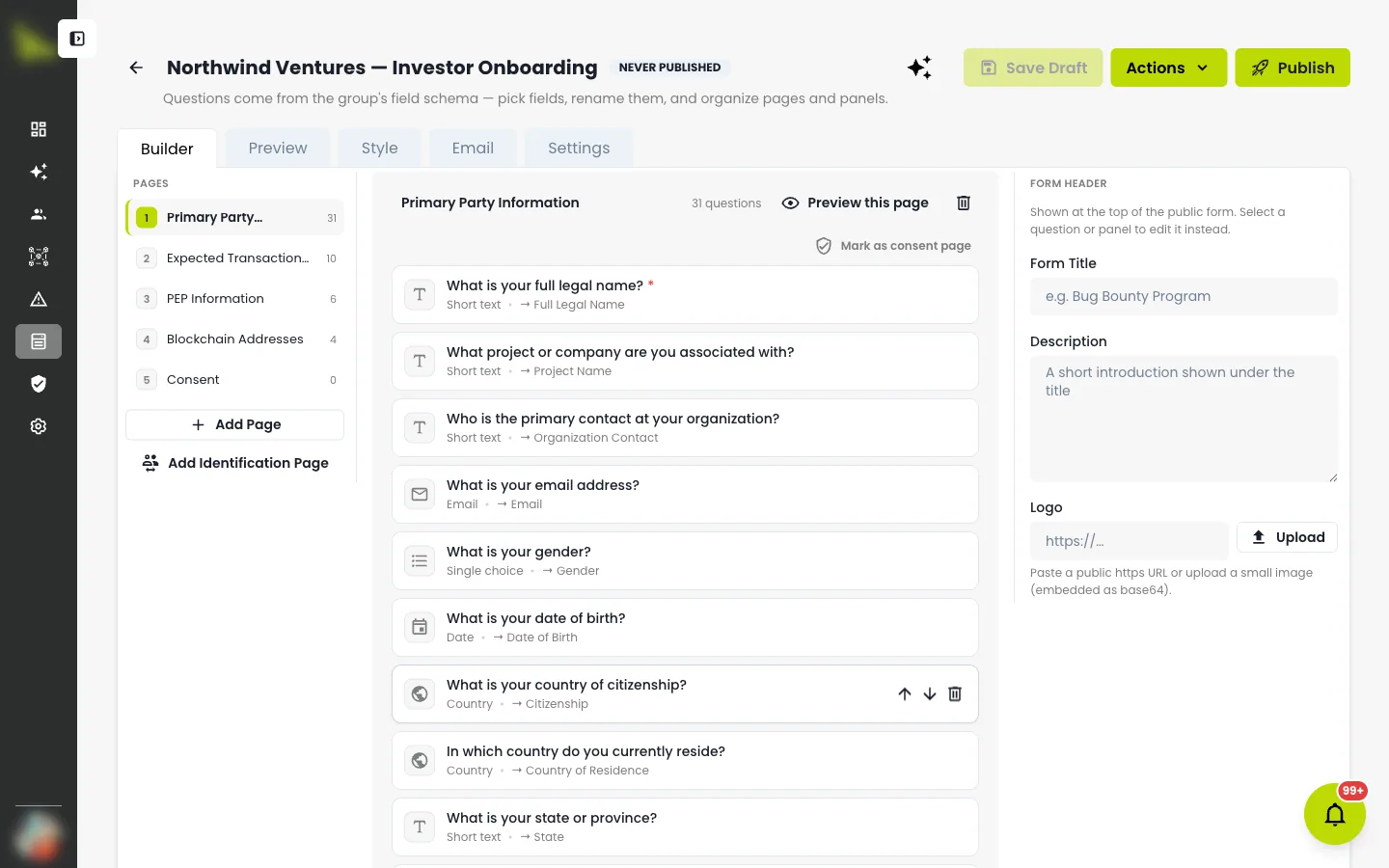
Task: Select the Blockchain Addresses page
Action: tap(235, 339)
